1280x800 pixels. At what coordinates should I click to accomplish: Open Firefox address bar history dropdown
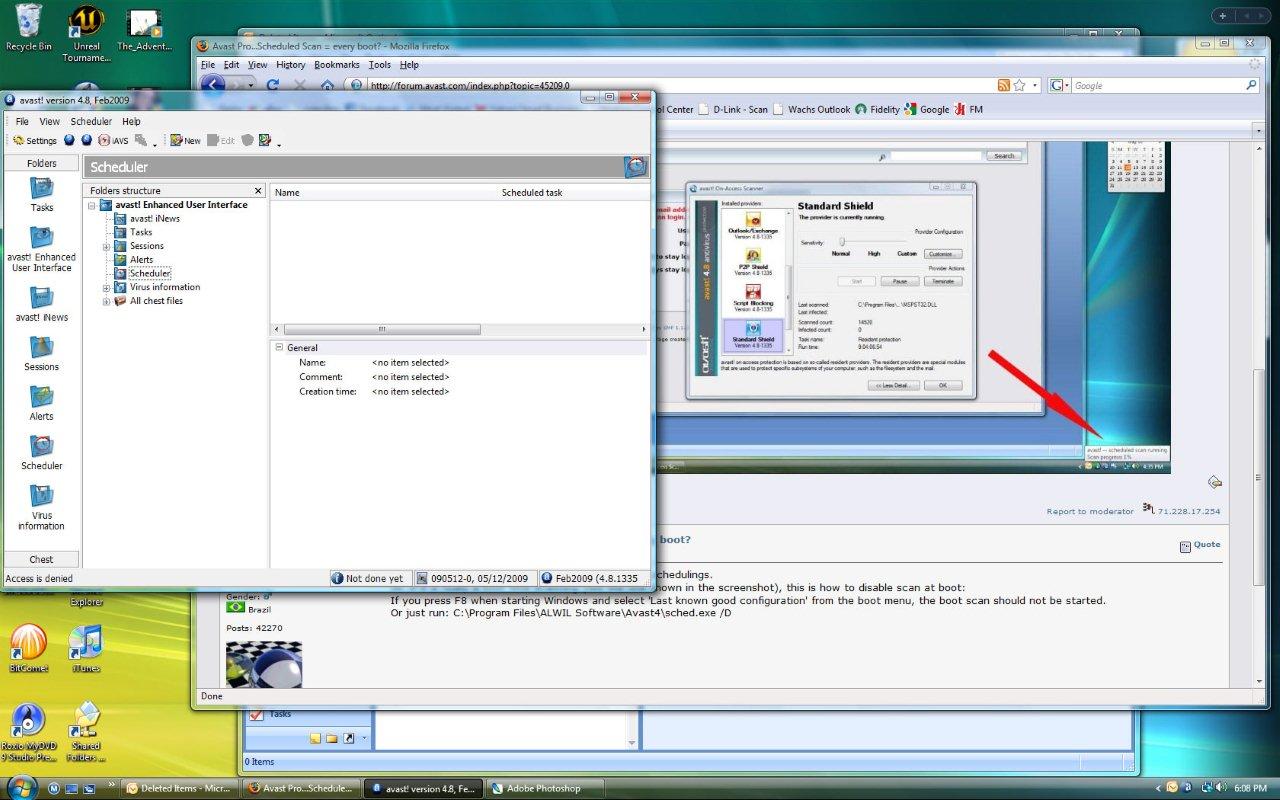tap(1036, 86)
